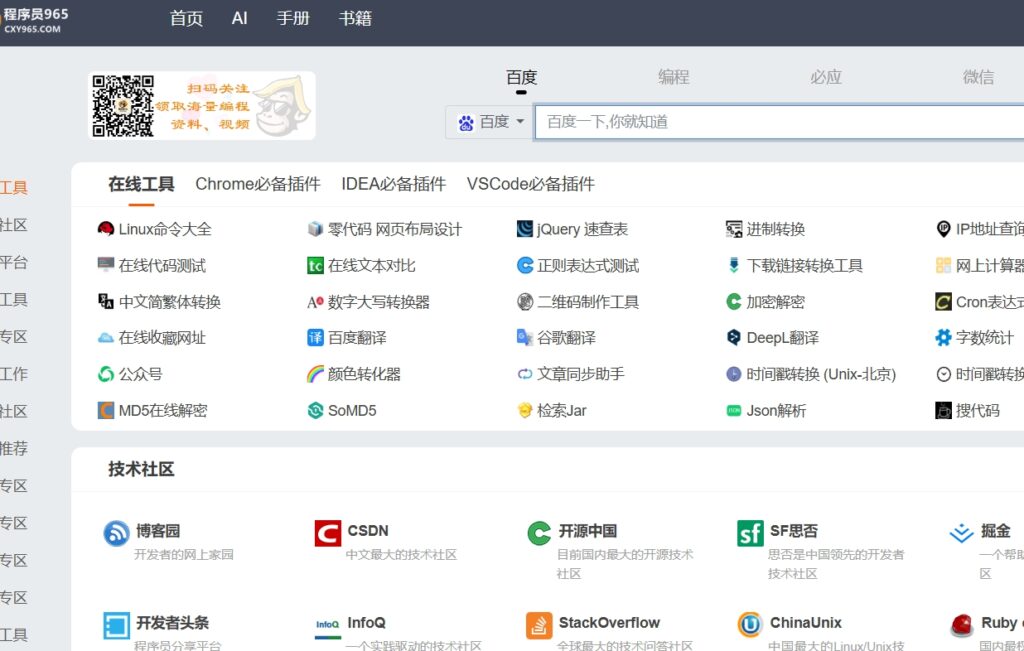Click the 中文简繁体转换 icon
This screenshot has width=1024, height=651.
106,302
